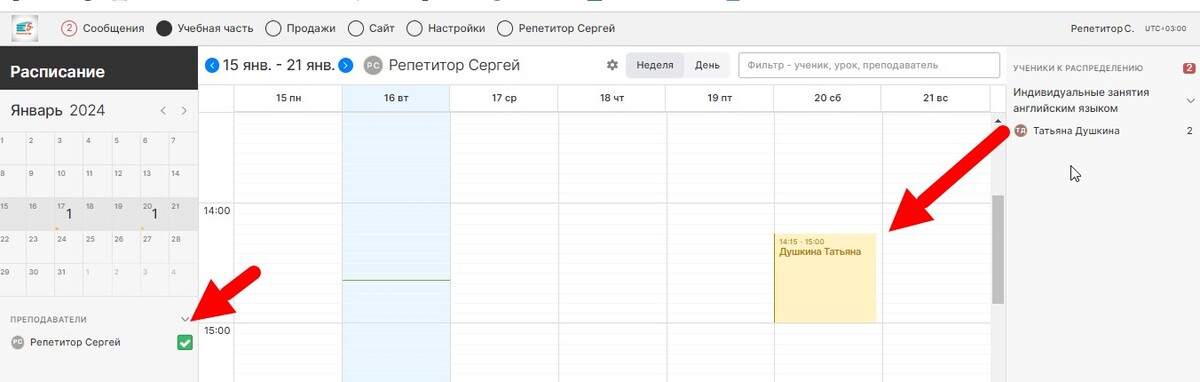Go to next week with blue right arrow
The width and height of the screenshot is (1200, 382).
[x=346, y=65]
